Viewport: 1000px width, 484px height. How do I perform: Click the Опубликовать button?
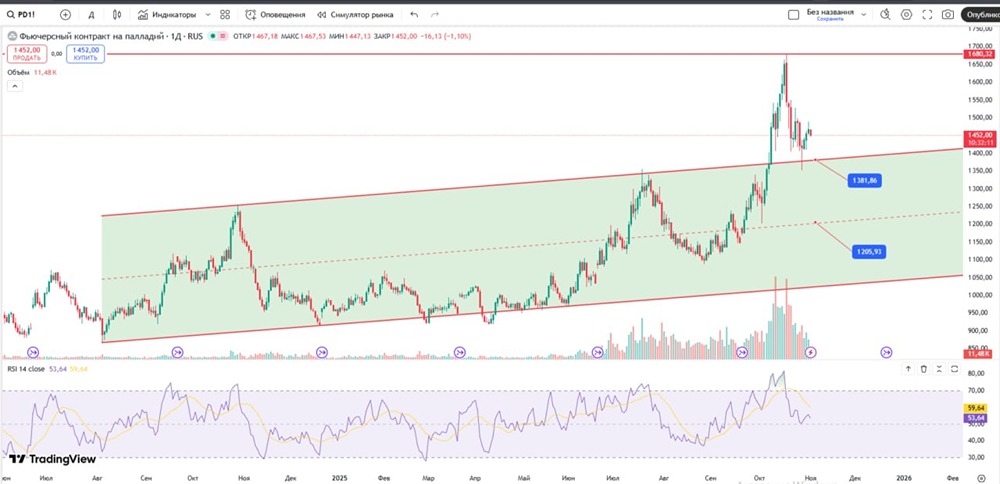(981, 15)
